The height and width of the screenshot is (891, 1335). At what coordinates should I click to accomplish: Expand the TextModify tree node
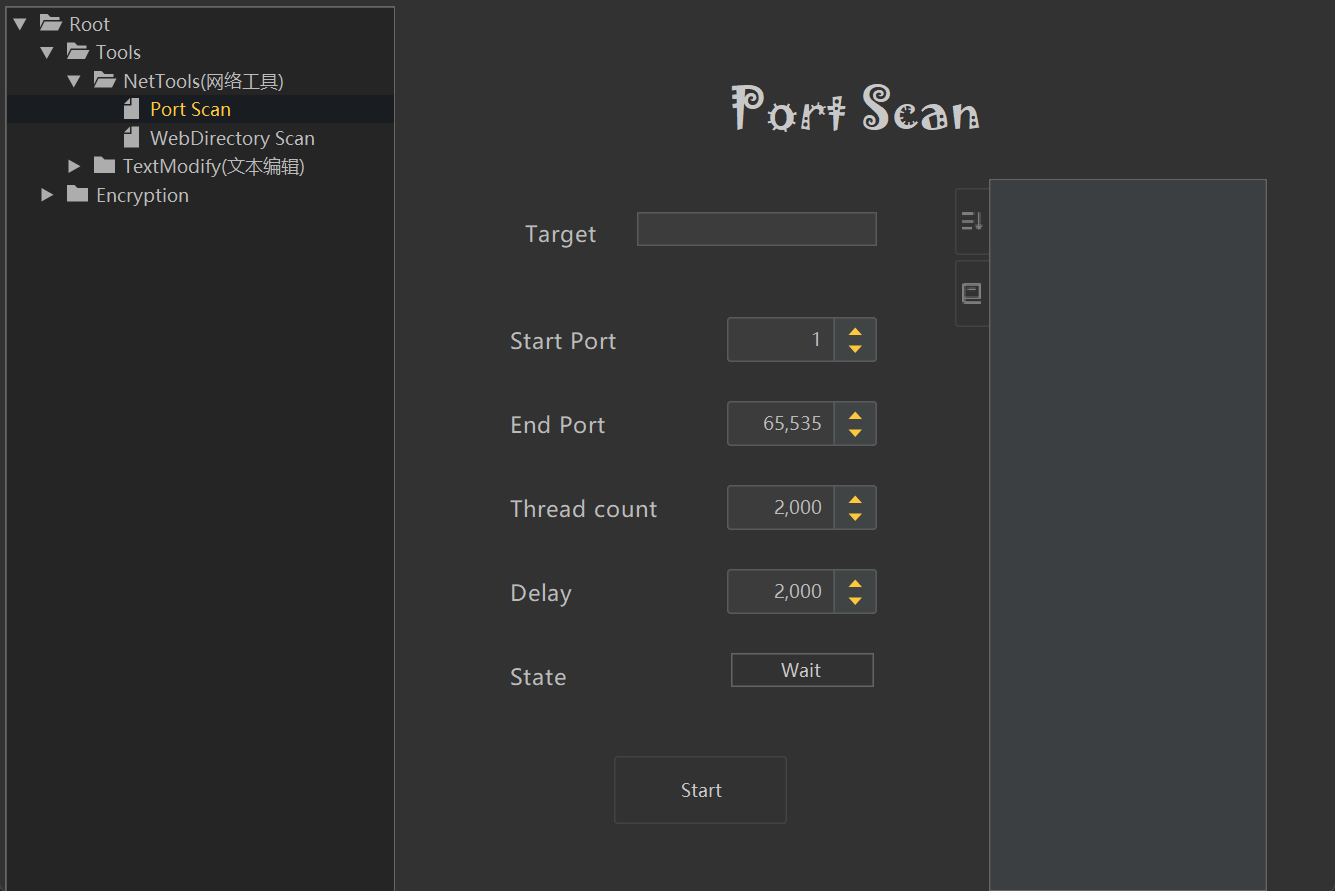(x=74, y=166)
